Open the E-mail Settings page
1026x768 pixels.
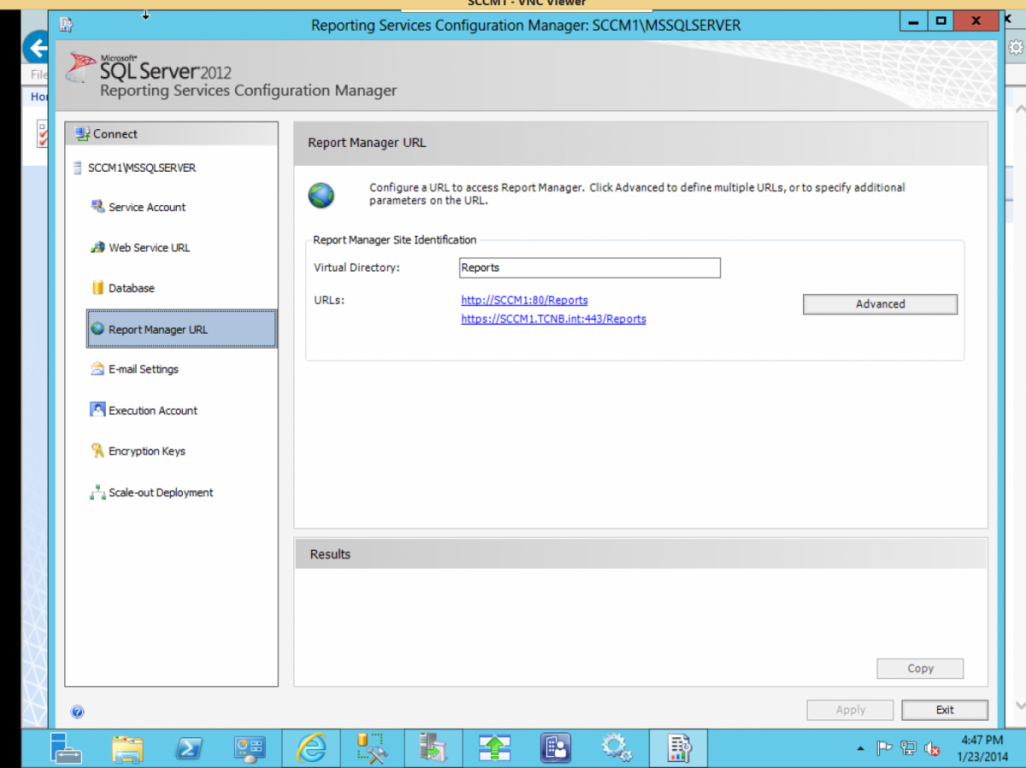click(143, 370)
